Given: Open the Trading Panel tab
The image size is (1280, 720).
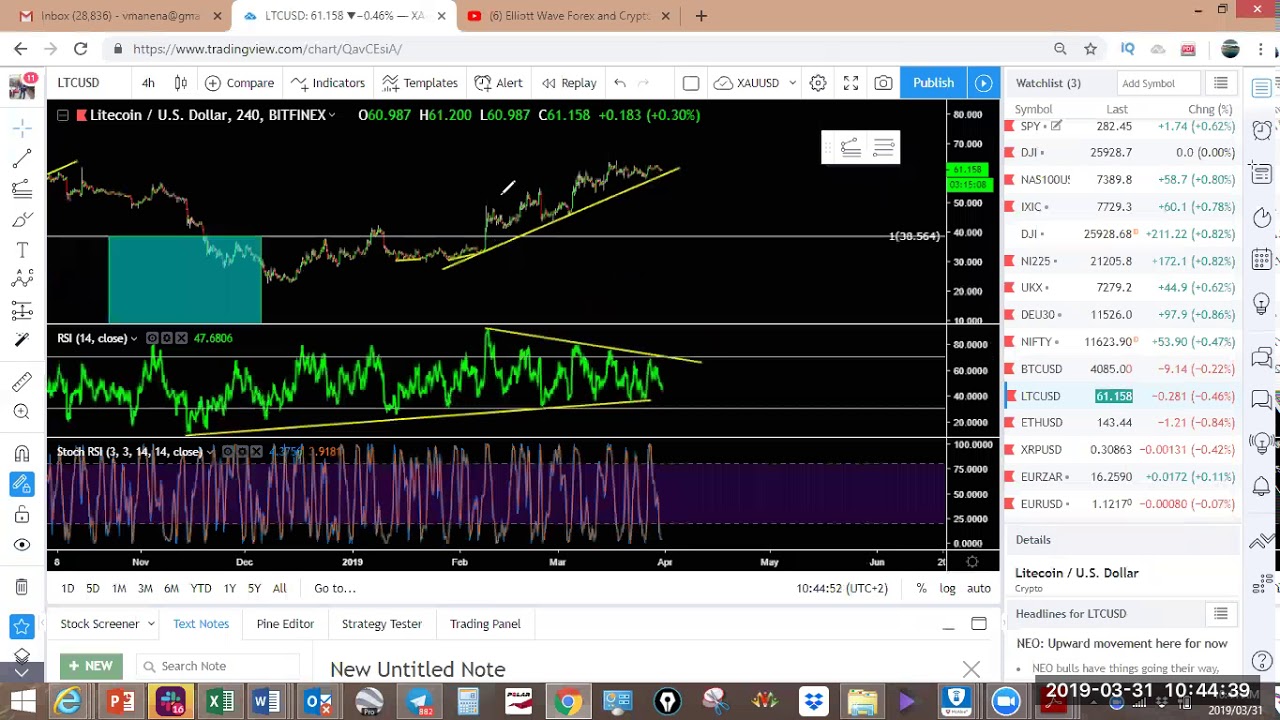Looking at the screenshot, I should [485, 624].
